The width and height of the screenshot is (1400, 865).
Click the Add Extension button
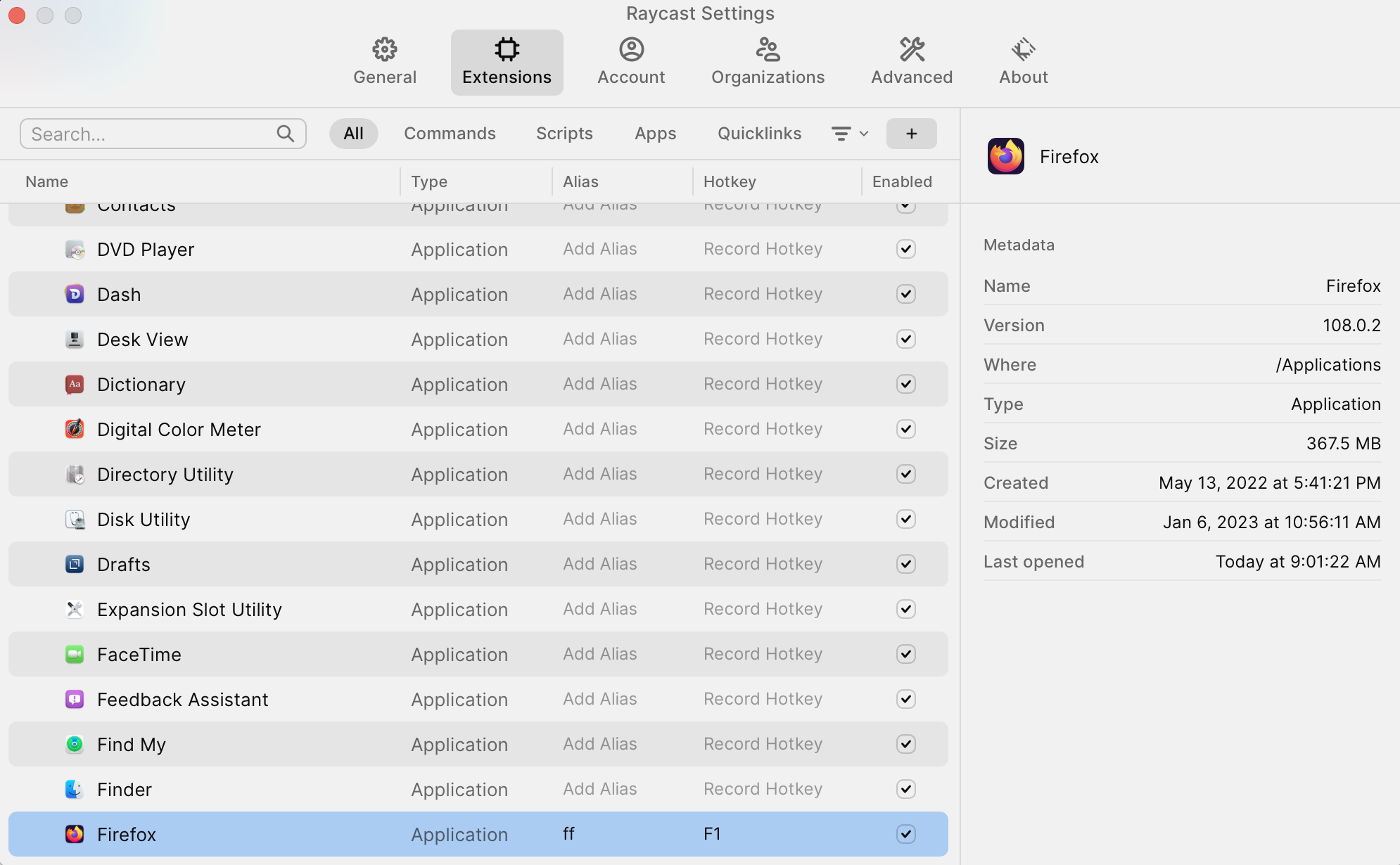[911, 133]
